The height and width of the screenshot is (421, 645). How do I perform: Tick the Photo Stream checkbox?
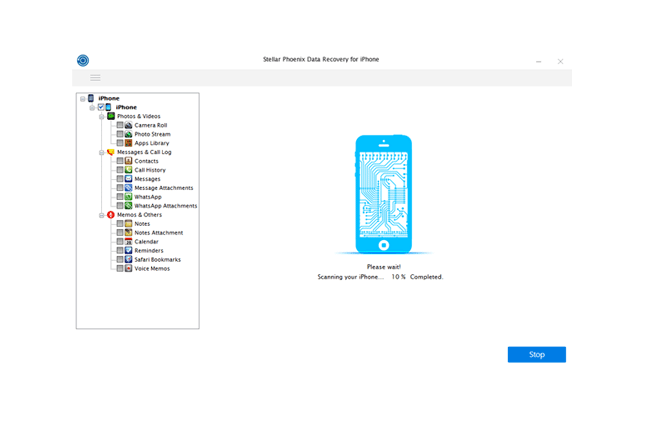point(120,134)
